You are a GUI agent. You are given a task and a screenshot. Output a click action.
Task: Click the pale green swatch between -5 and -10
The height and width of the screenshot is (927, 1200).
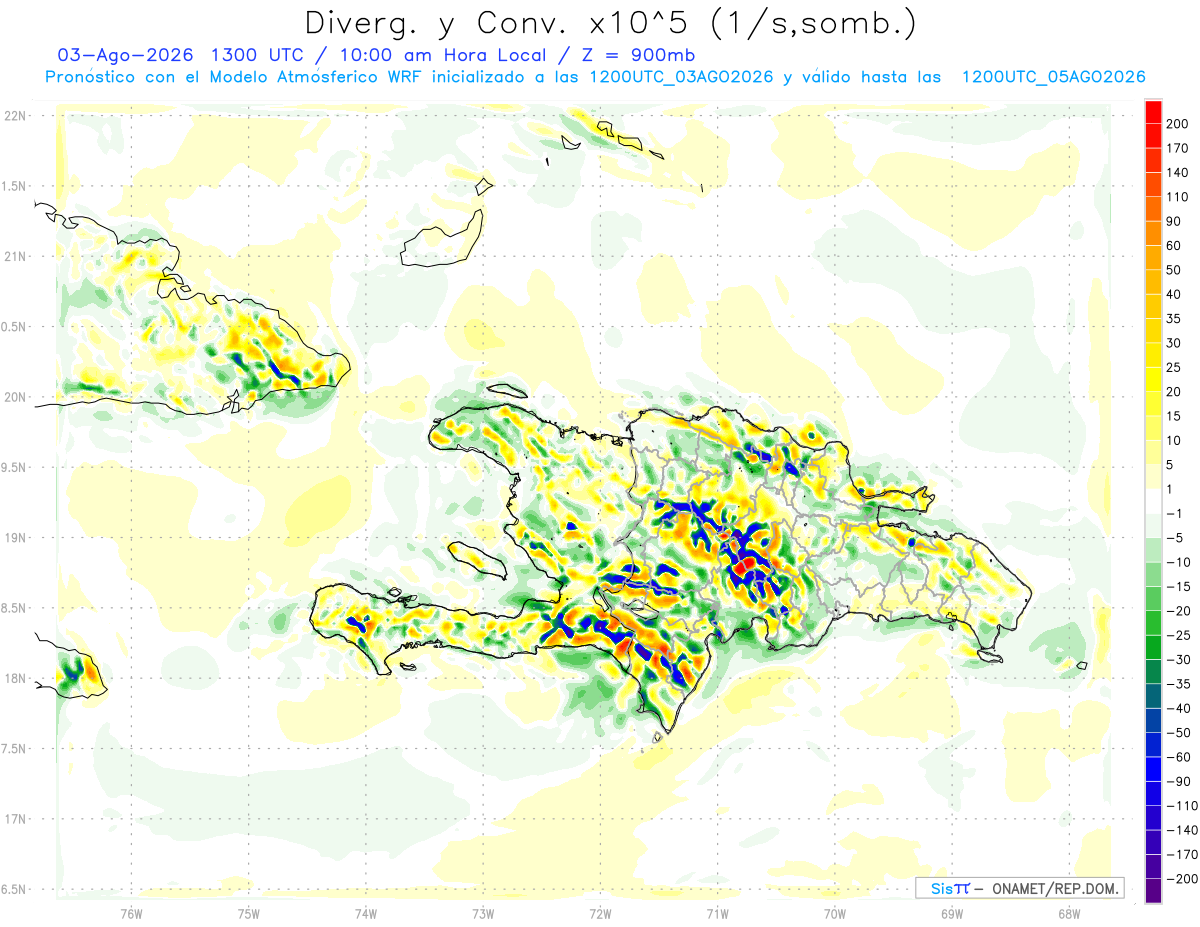[x=1153, y=551]
